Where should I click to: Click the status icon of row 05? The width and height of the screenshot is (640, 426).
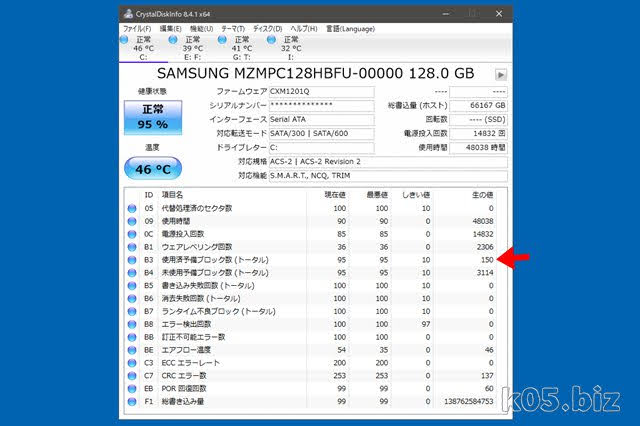point(132,209)
